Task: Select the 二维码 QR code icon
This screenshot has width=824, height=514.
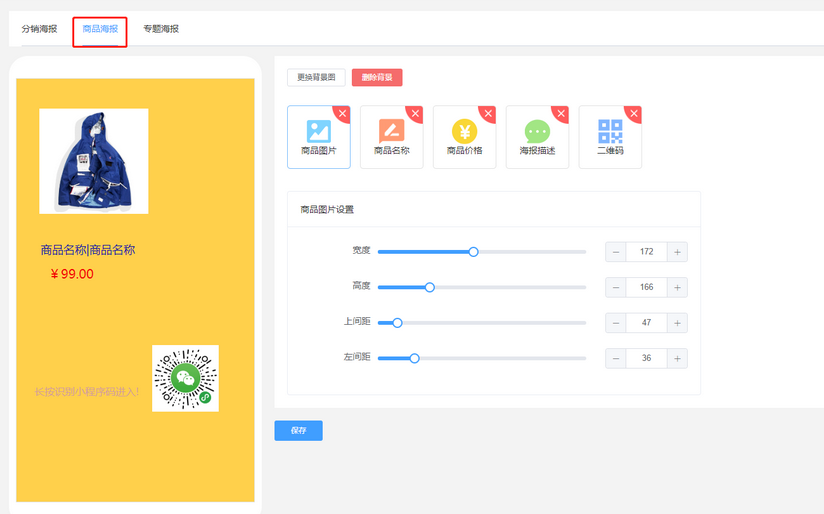Action: [610, 131]
